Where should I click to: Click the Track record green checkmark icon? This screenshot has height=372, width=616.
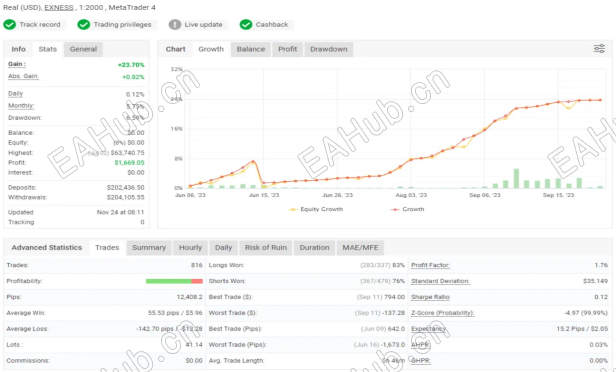point(9,25)
